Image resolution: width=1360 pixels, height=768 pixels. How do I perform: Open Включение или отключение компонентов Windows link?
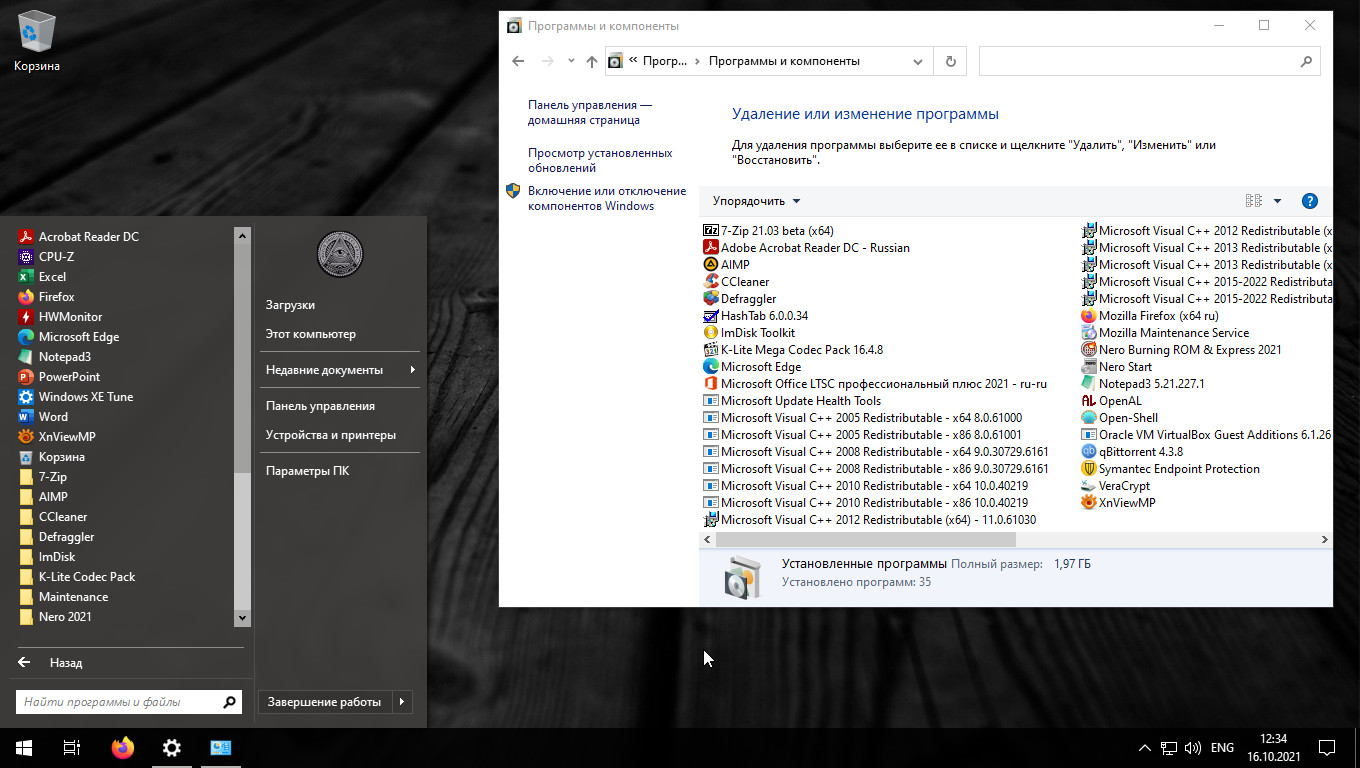(x=607, y=198)
